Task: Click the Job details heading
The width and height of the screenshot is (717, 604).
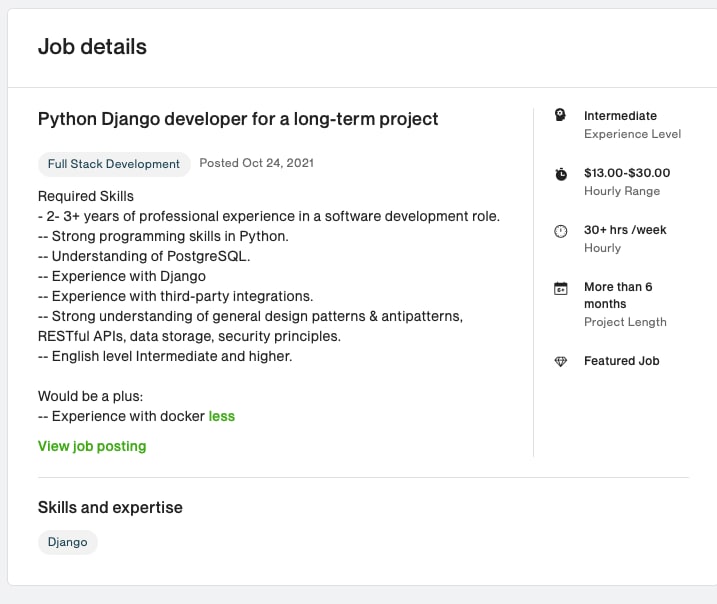Action: click(92, 47)
